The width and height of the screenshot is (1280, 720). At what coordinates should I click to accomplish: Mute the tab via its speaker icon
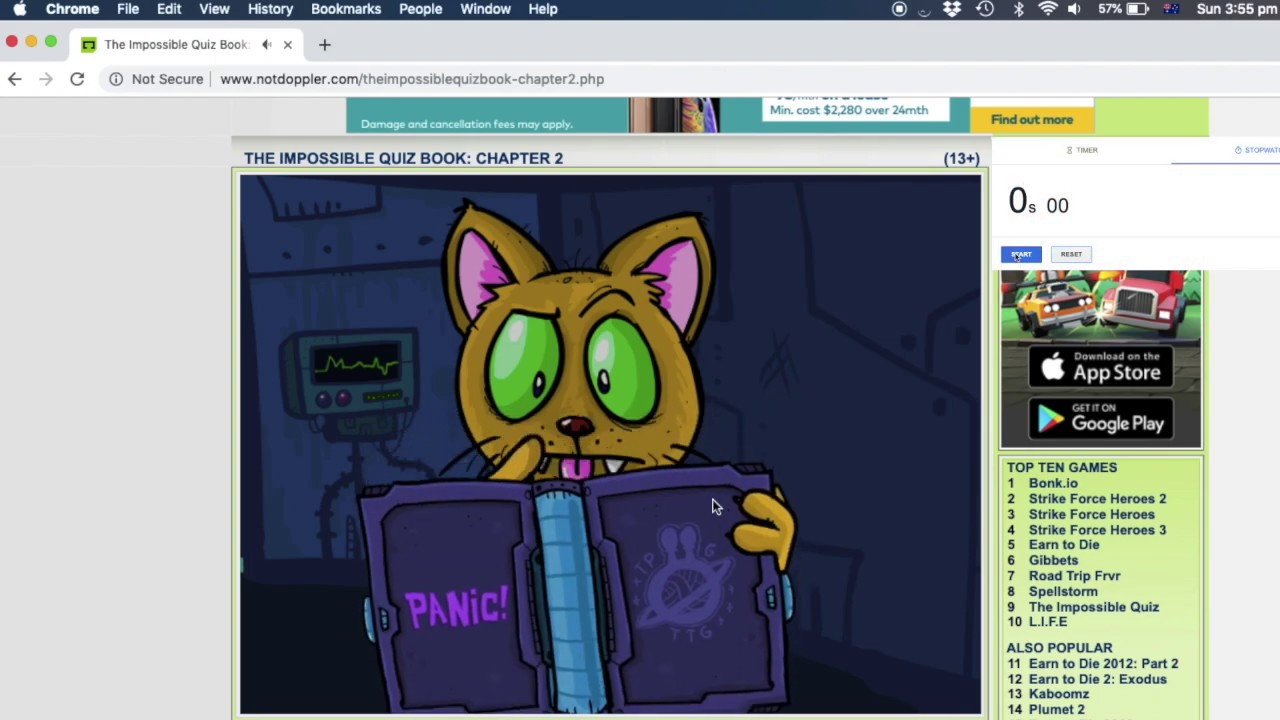coord(267,45)
